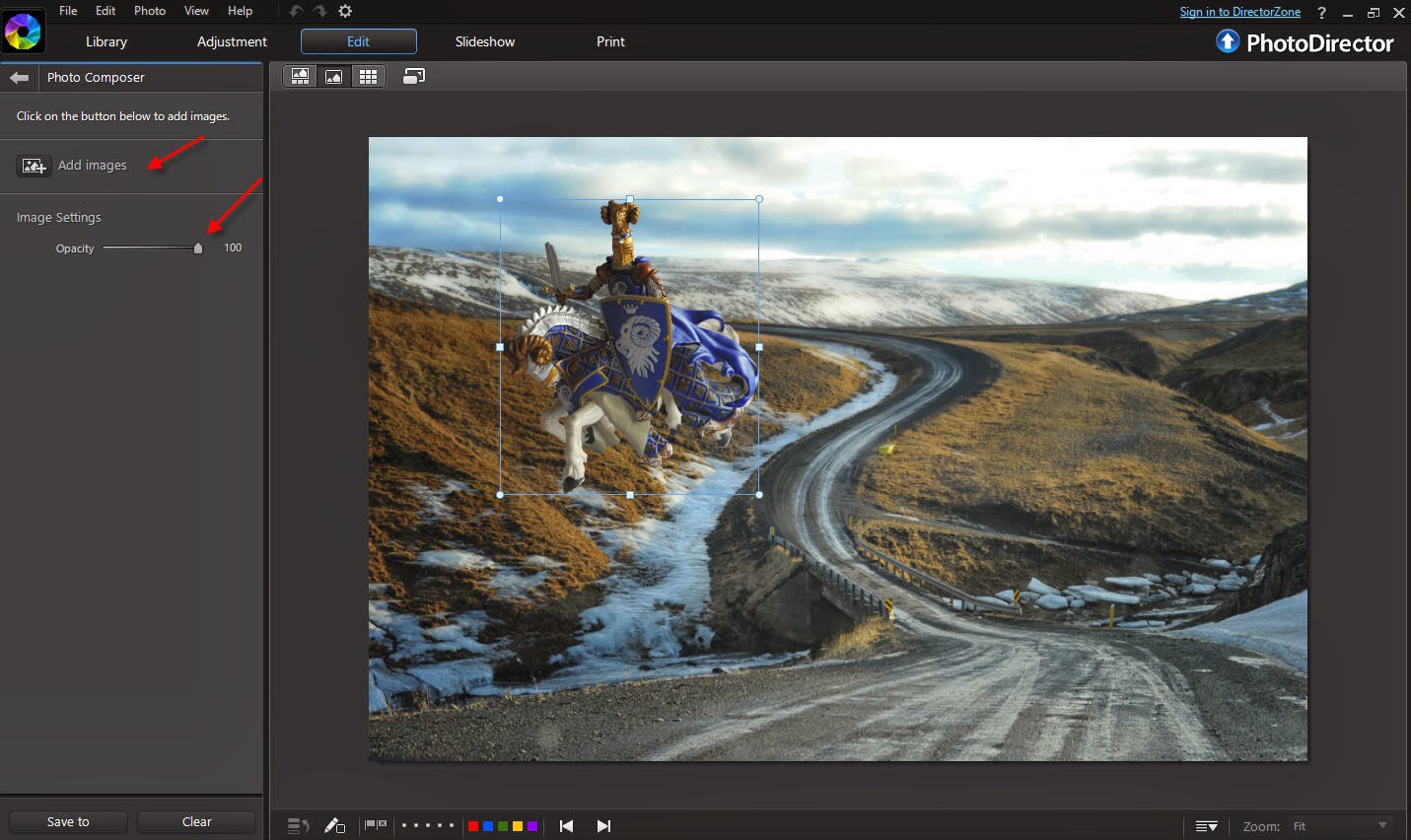Switch to the Slideshow tab

[x=485, y=41]
